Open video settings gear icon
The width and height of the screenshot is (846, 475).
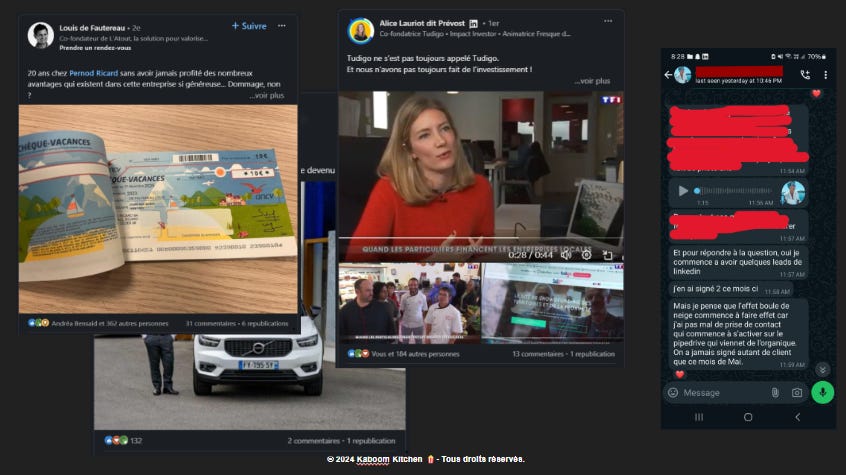[586, 255]
